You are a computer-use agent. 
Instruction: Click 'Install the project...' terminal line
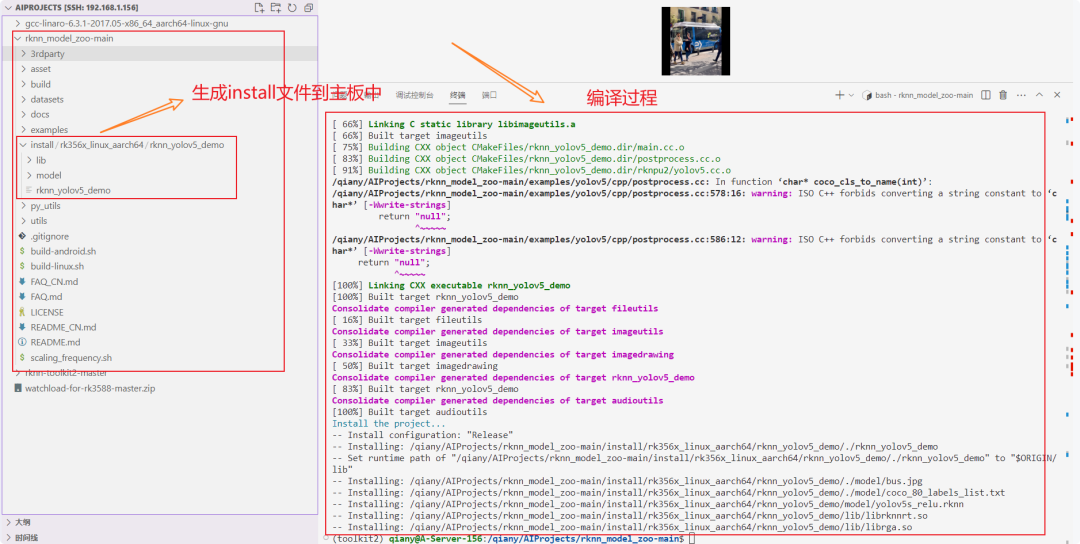point(388,423)
